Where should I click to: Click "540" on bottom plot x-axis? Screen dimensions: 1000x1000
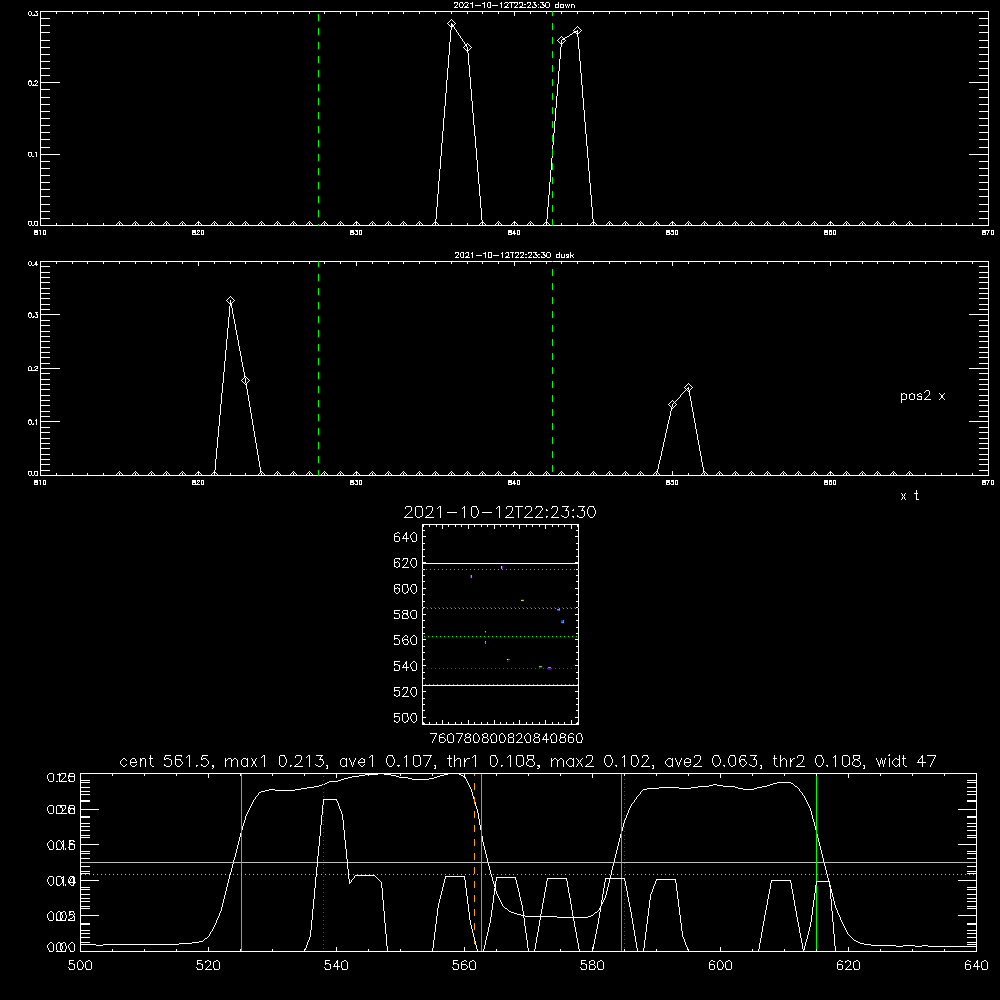[x=336, y=966]
